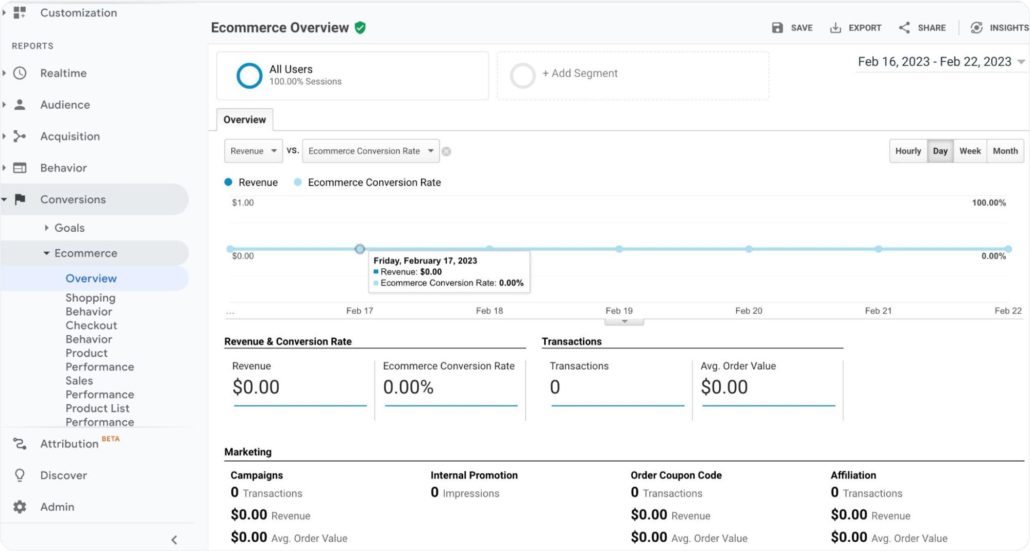This screenshot has width=1030, height=551.
Task: Click the Save floppy disk icon
Action: tap(777, 28)
